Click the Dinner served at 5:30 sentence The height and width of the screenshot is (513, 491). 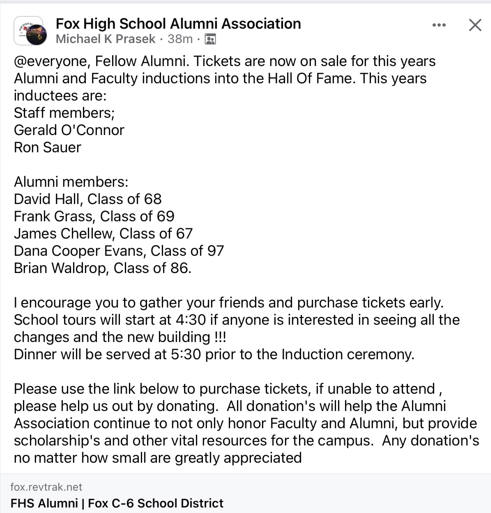click(214, 354)
